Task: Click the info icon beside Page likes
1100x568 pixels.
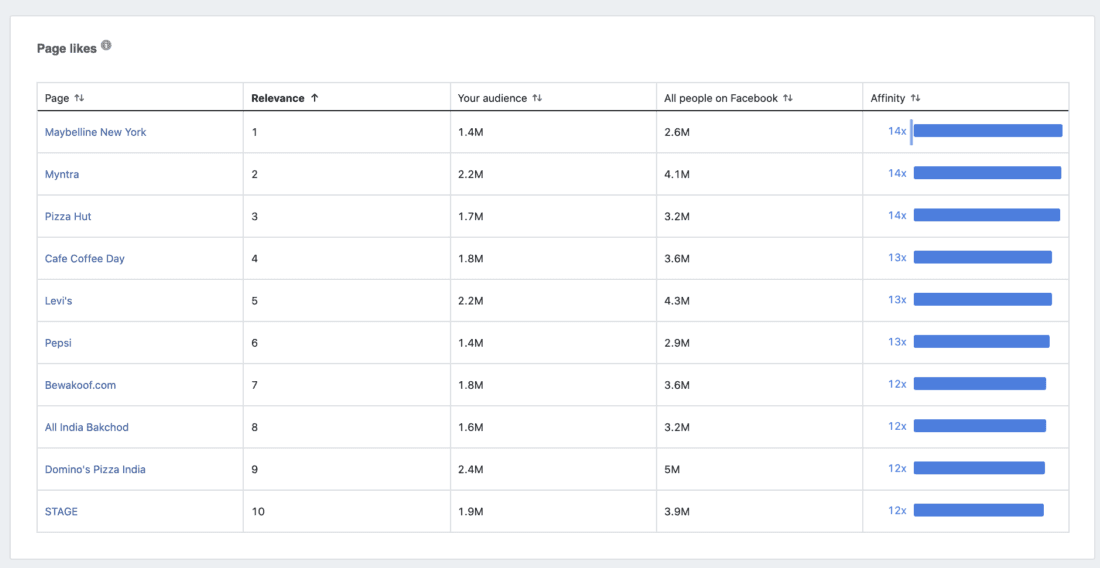Action: pos(106,46)
